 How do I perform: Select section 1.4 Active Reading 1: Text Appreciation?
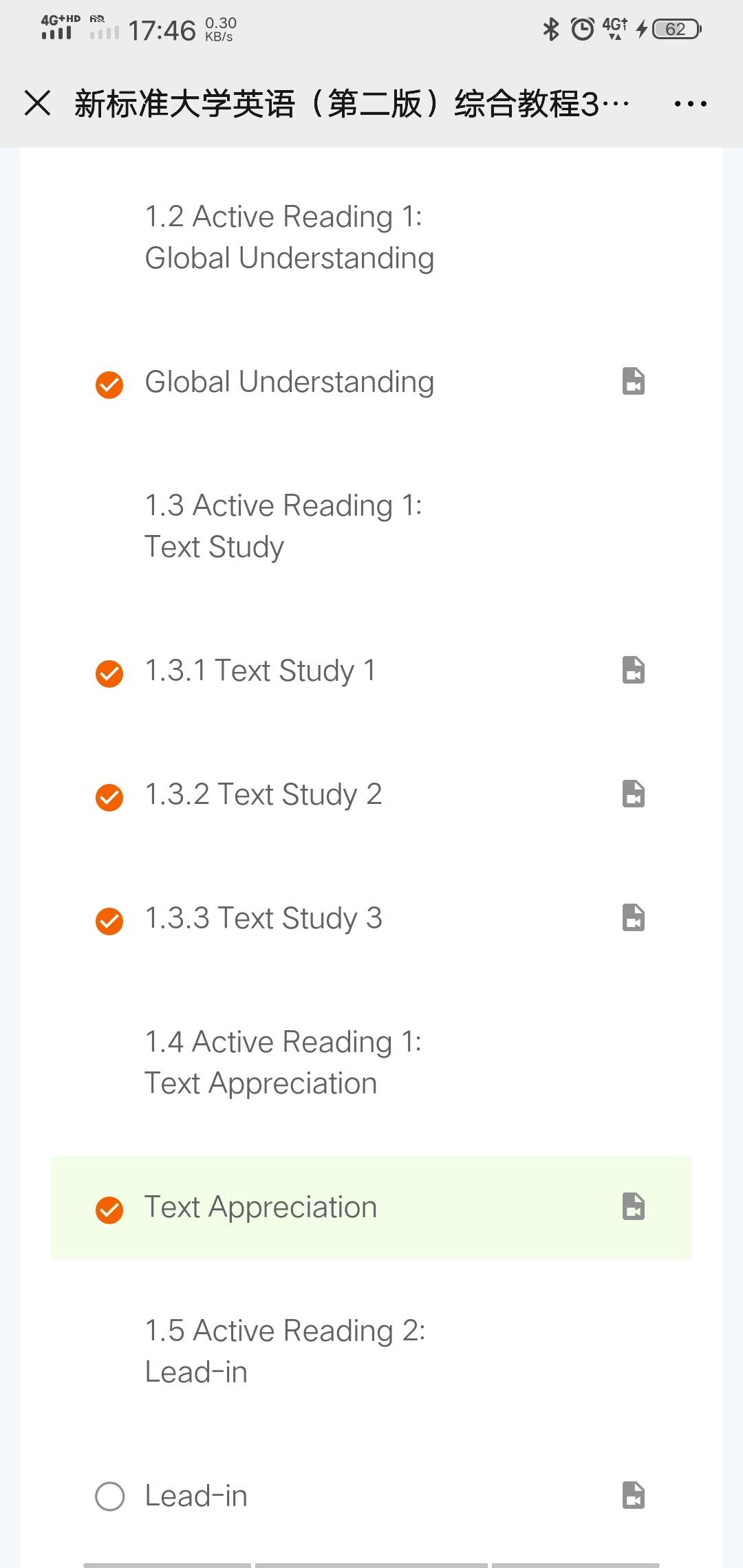coord(283,1063)
